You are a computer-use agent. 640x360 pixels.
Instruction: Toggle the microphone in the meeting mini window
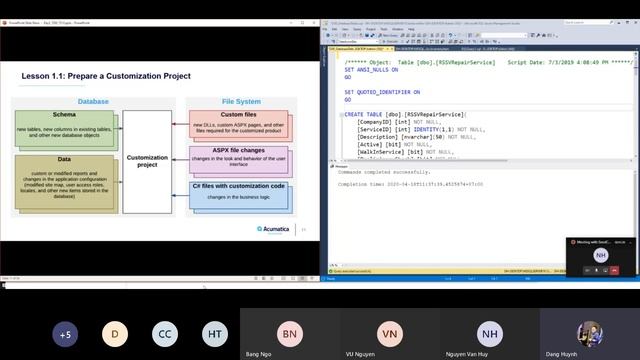coord(596,270)
